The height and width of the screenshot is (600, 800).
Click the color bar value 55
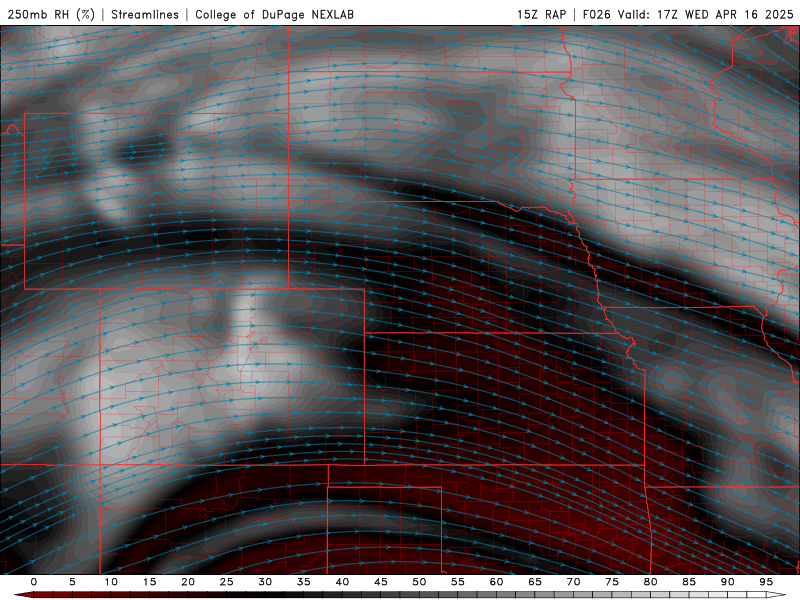pyautogui.click(x=458, y=582)
